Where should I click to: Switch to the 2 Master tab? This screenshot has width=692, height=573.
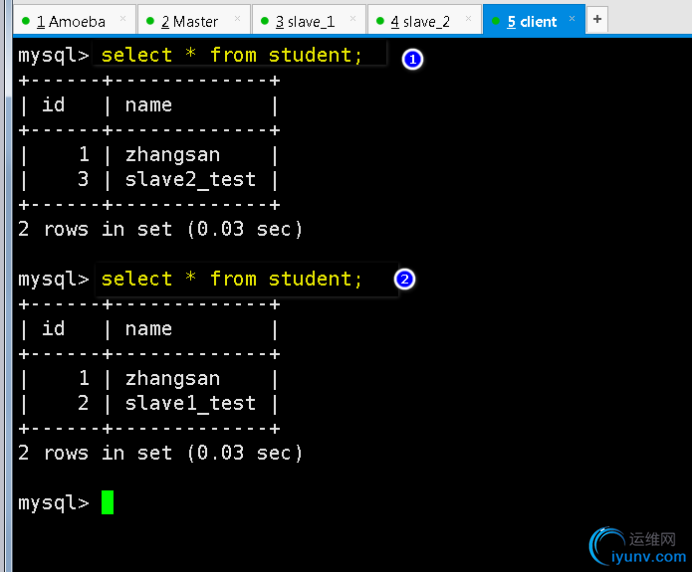(194, 20)
